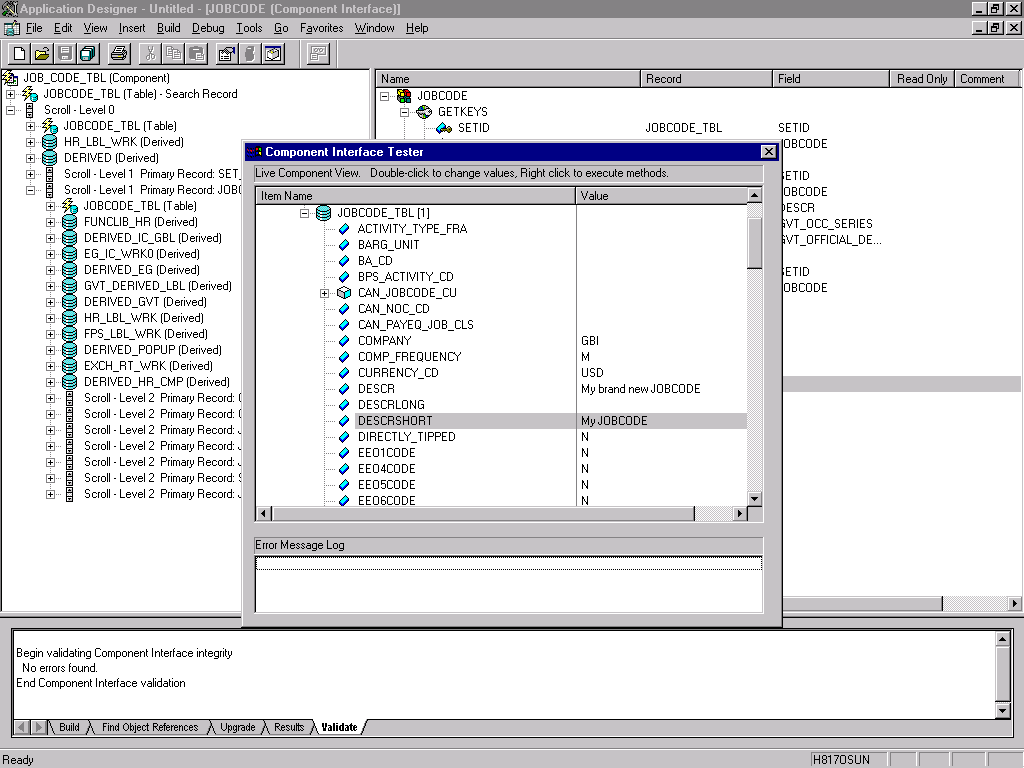This screenshot has height=768, width=1024.
Task: Click the Copy icon on the toolbar
Action: 173,53
